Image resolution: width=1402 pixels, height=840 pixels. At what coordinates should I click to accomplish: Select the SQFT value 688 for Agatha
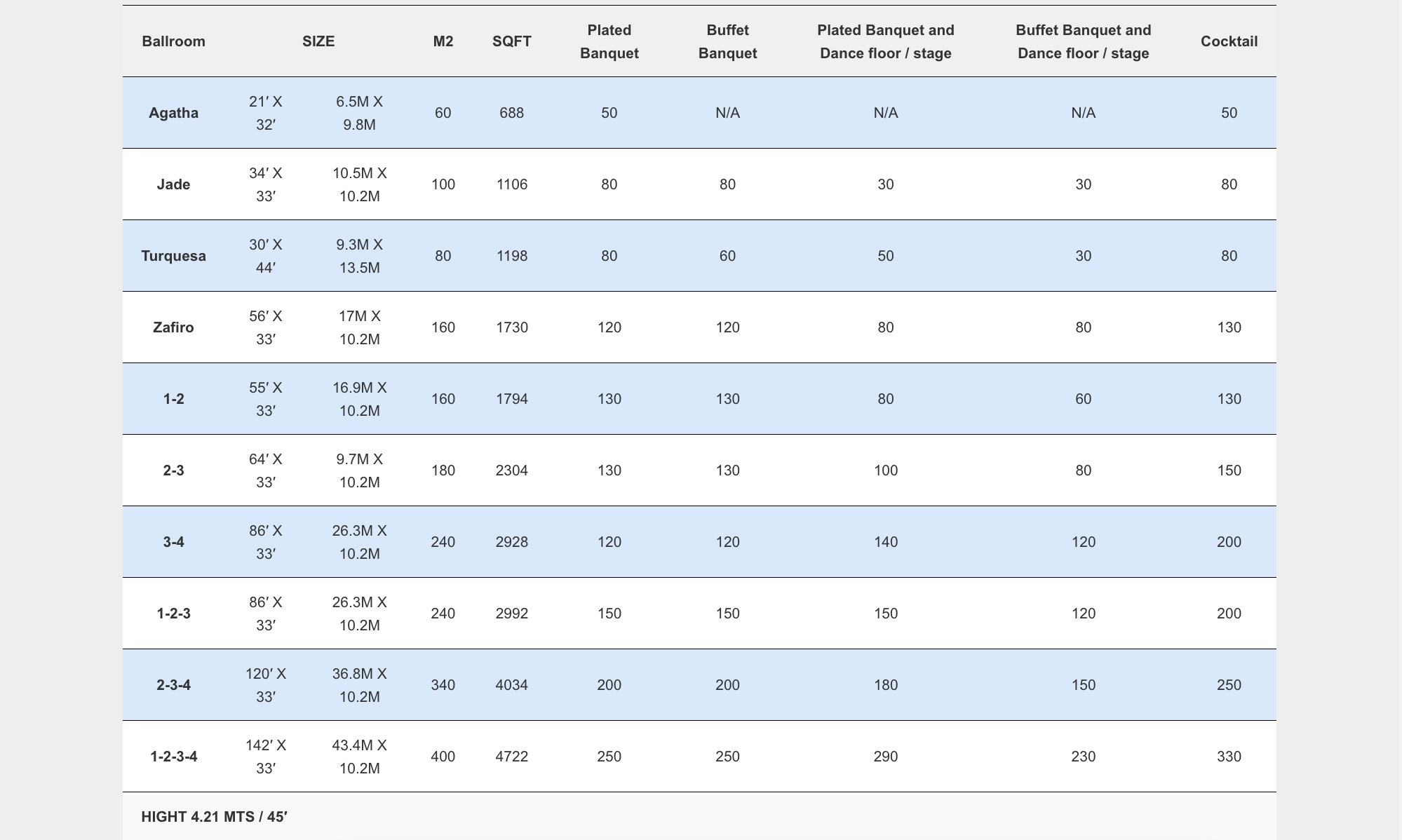(x=511, y=113)
